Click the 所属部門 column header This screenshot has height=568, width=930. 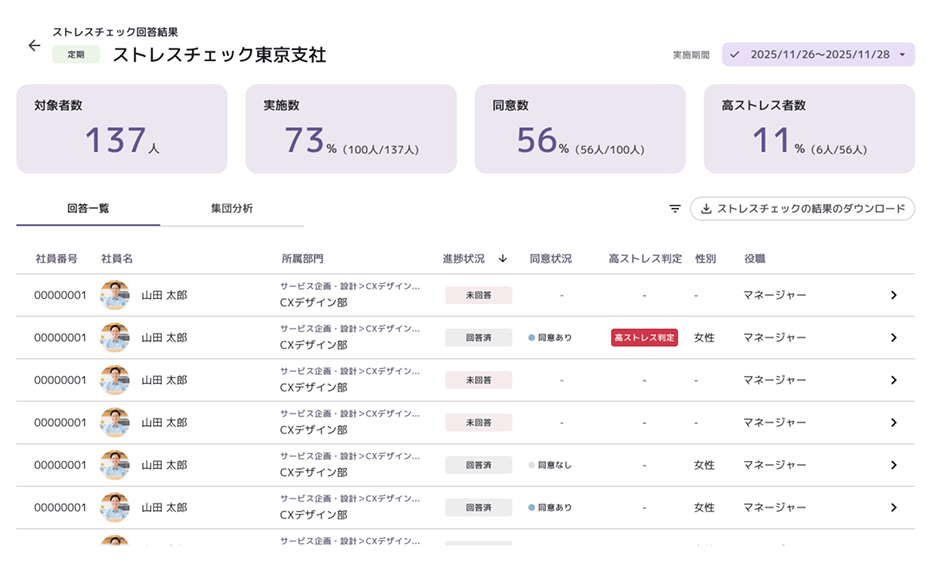coord(302,259)
